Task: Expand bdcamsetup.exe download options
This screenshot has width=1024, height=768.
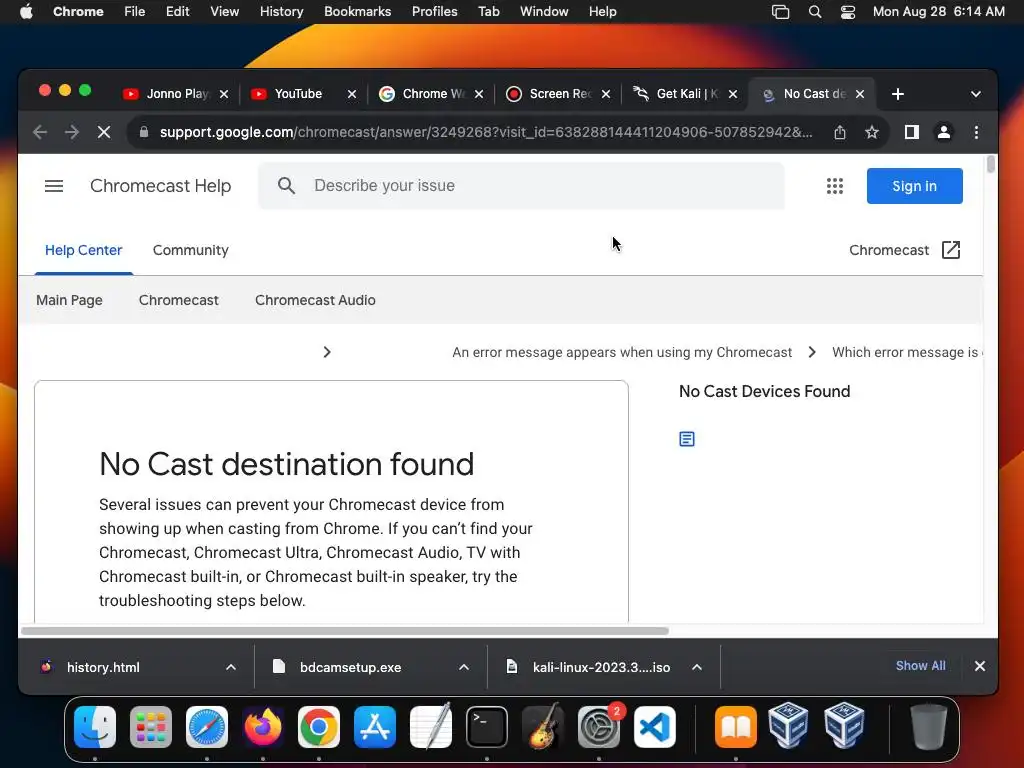Action: (464, 667)
